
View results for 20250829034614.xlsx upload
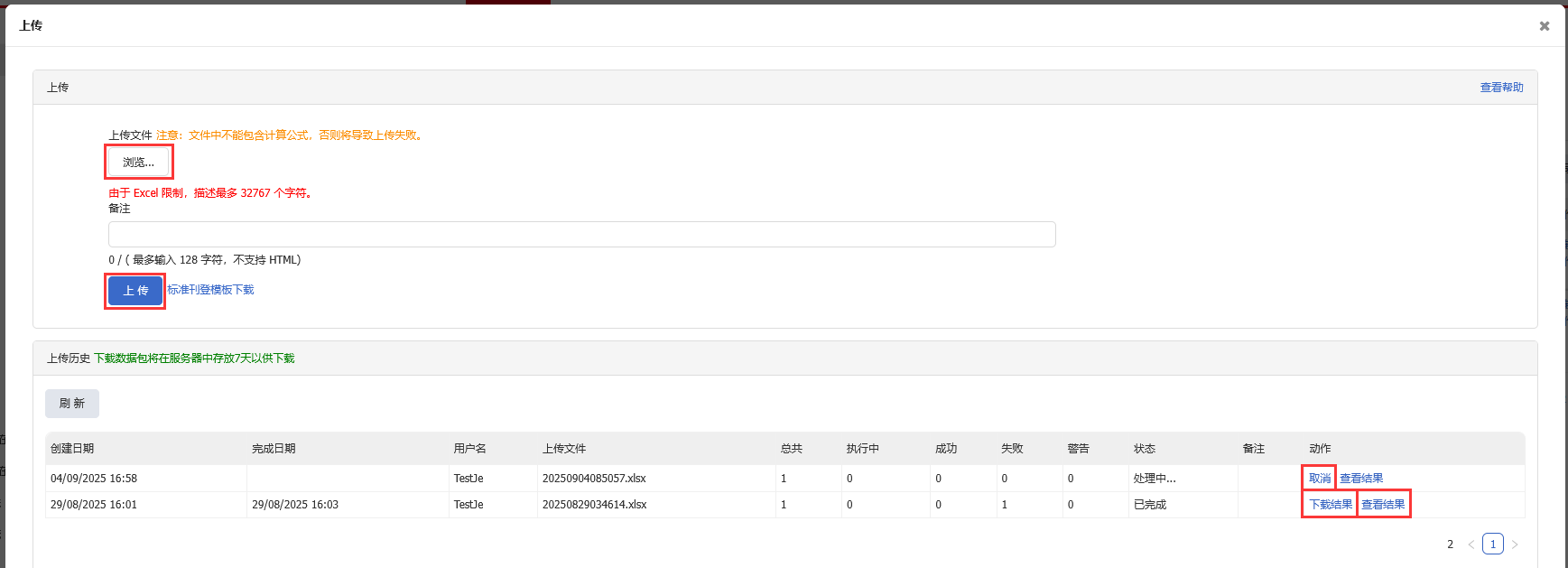1383,505
